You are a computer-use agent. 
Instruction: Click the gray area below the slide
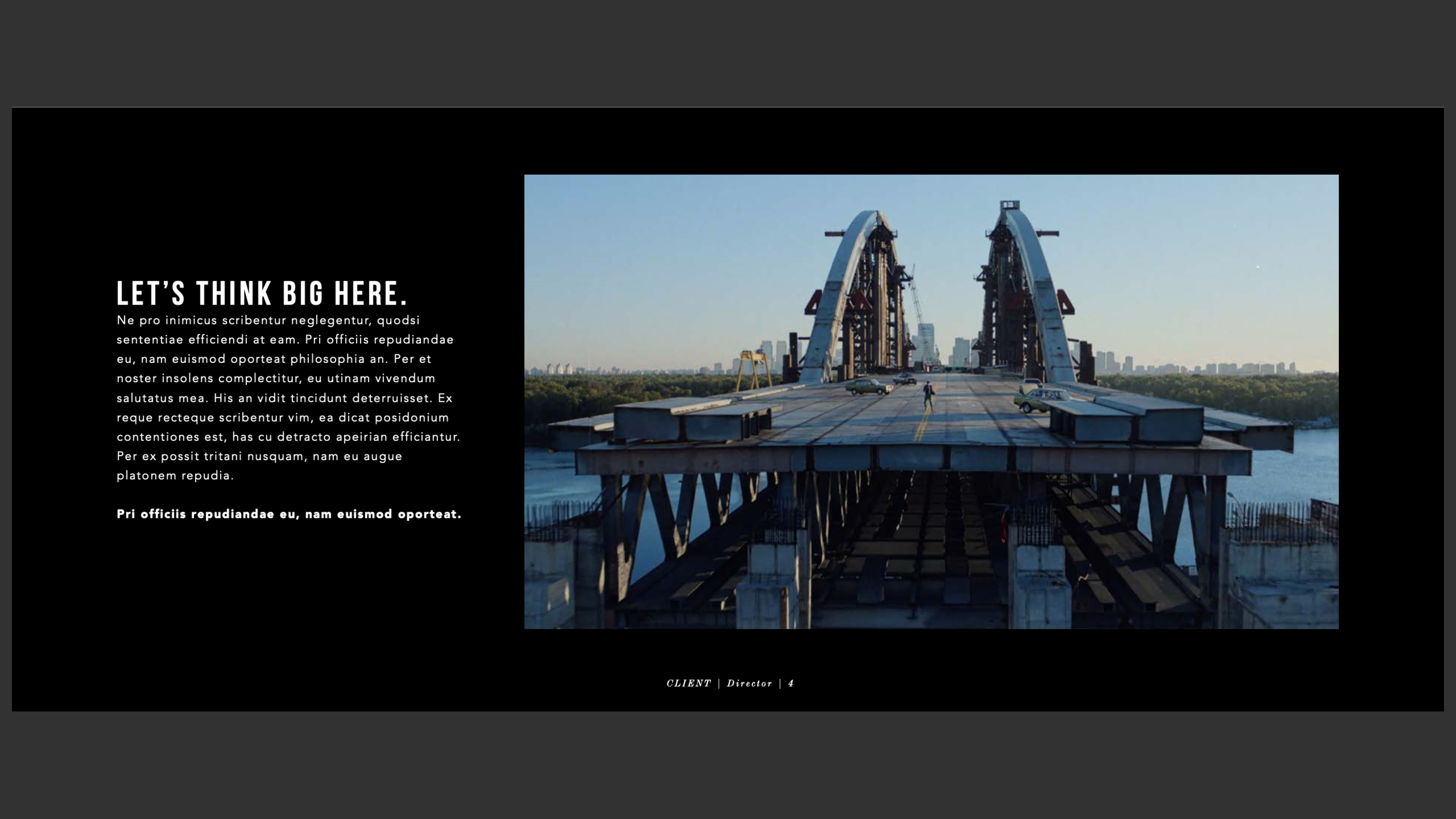[728, 766]
